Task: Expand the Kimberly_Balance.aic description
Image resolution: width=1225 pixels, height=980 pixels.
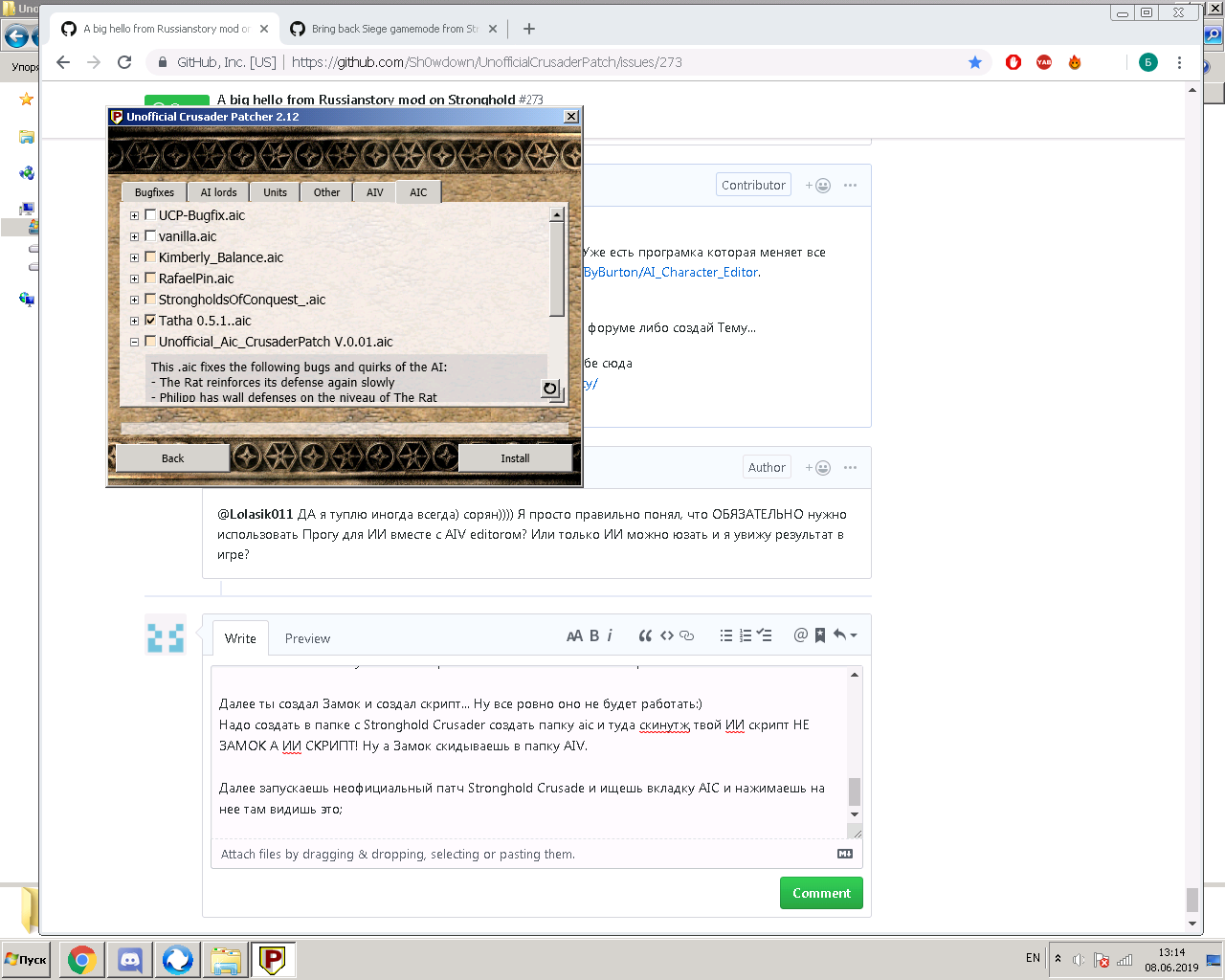Action: pyautogui.click(x=134, y=257)
